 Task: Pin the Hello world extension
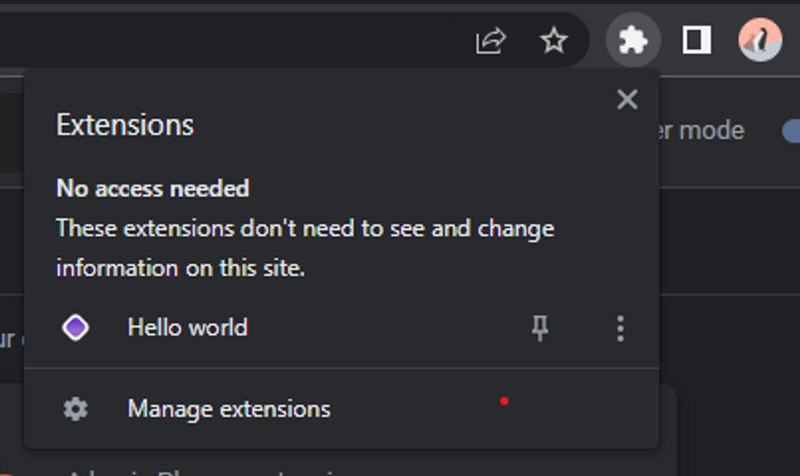point(540,328)
